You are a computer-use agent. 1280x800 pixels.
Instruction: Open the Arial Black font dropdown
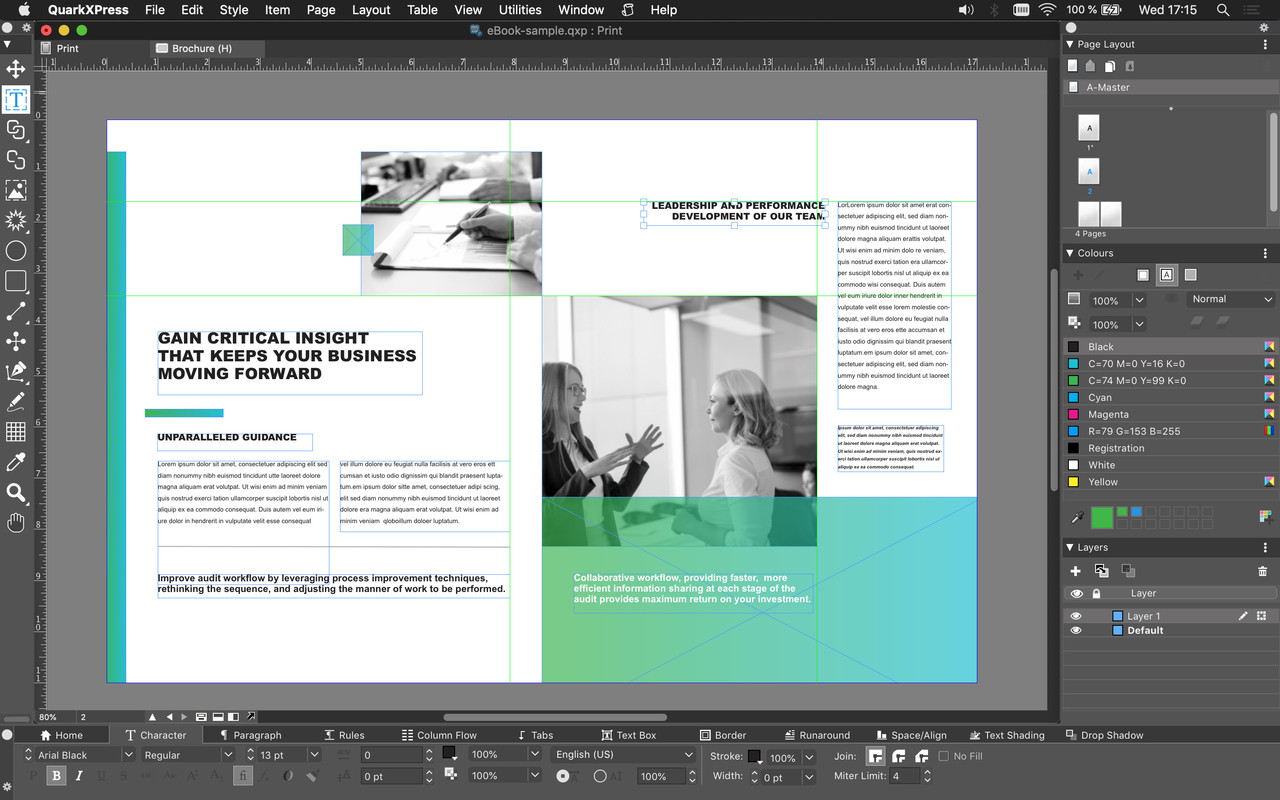click(x=129, y=755)
